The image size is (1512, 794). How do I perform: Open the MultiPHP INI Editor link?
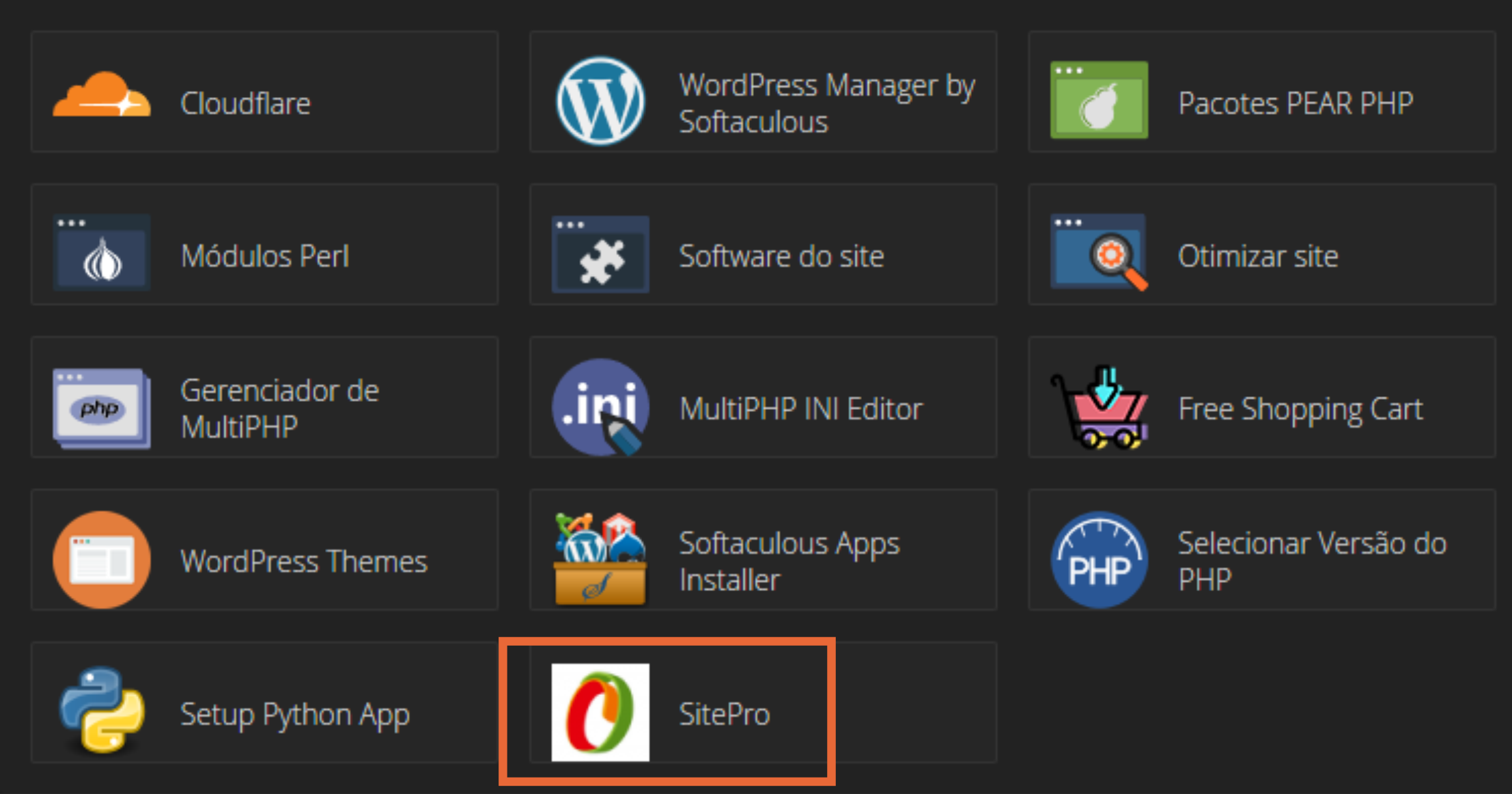[x=801, y=409]
